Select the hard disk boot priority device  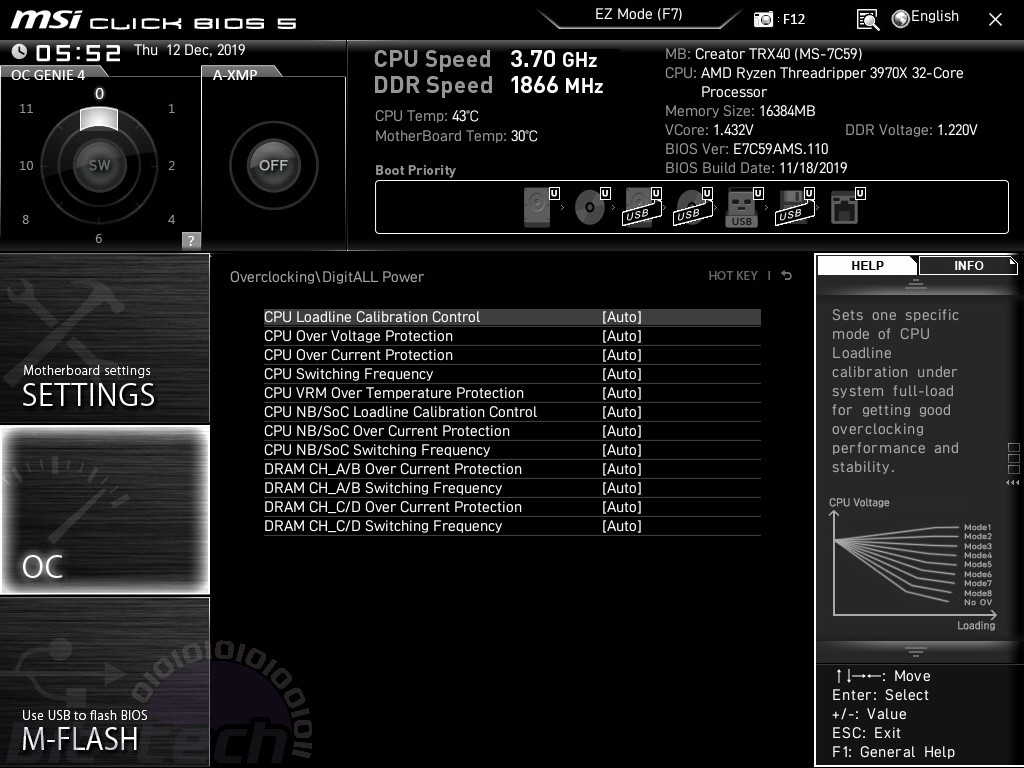point(541,206)
